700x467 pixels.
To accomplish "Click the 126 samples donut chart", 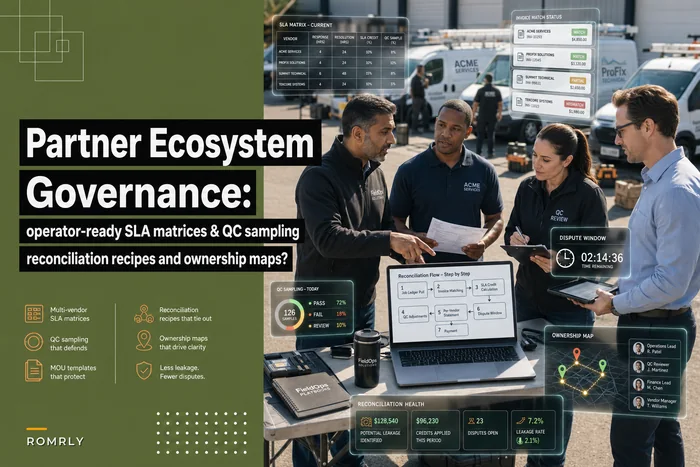I will point(289,315).
